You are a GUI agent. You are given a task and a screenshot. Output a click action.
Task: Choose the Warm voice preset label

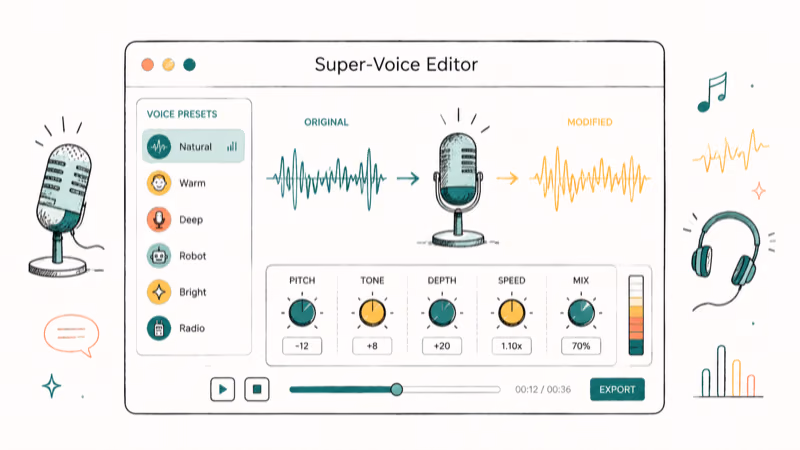coord(192,183)
